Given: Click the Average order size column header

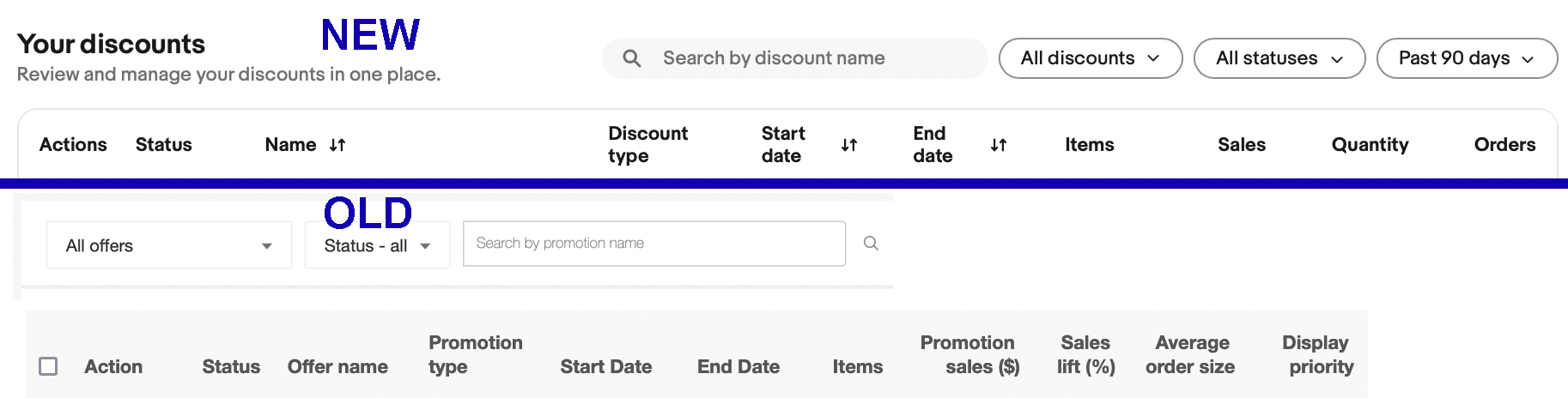Looking at the screenshot, I should point(1191,354).
